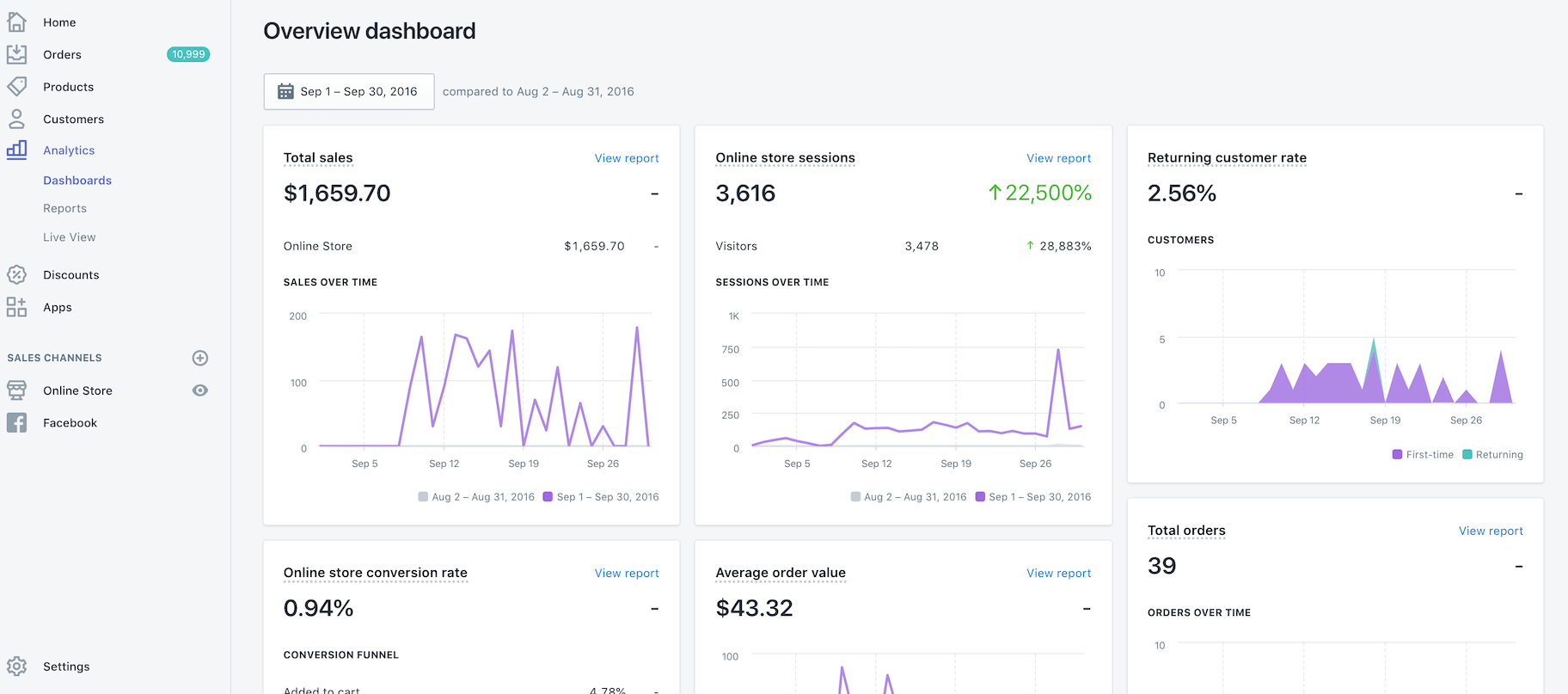Switch to the Reports section
This screenshot has width=1568, height=694.
point(64,208)
